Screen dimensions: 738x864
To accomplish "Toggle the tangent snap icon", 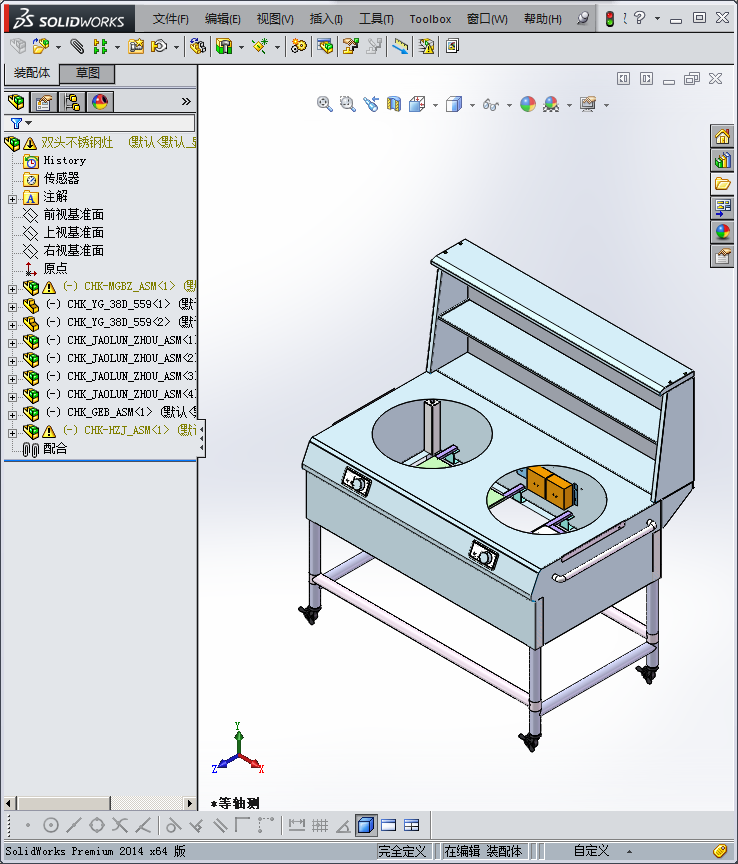I will point(174,825).
